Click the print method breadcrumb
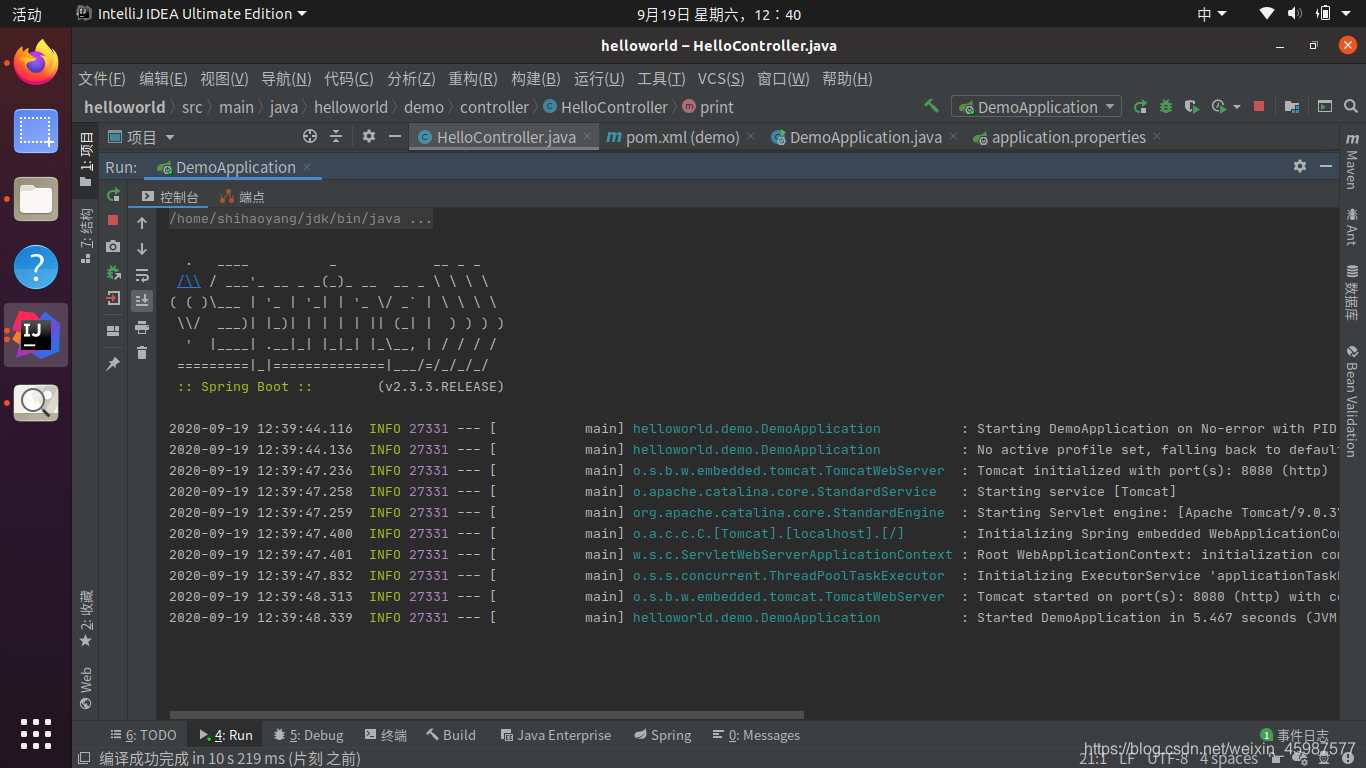This screenshot has height=768, width=1366. point(708,107)
